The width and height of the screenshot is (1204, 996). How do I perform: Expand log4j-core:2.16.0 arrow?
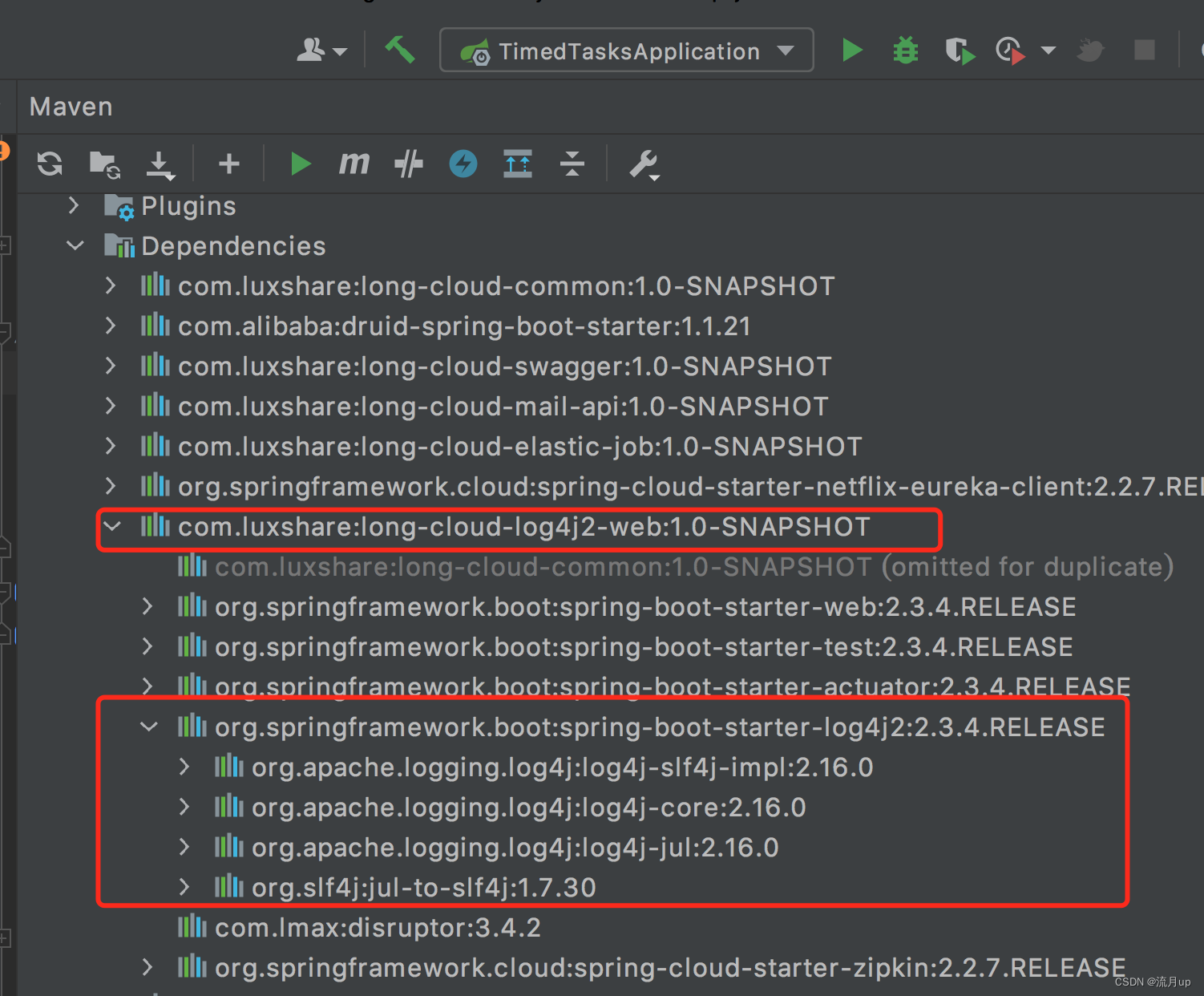tap(184, 807)
